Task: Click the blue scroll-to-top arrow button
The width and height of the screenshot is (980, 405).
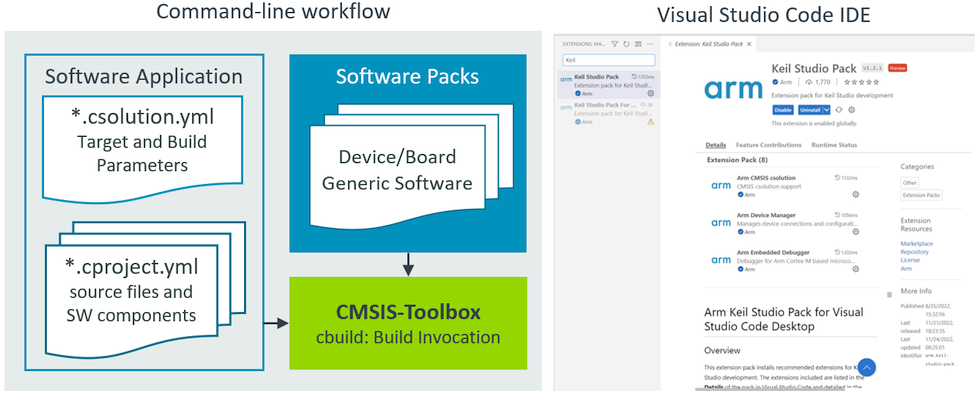Action: [x=866, y=368]
